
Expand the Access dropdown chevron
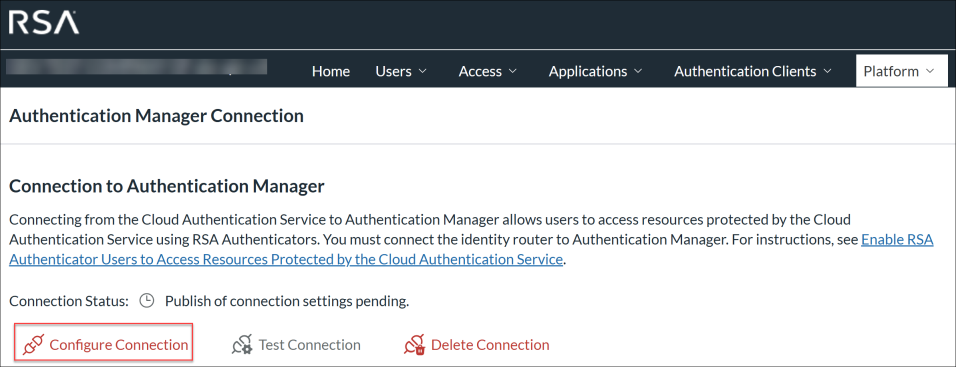click(513, 71)
